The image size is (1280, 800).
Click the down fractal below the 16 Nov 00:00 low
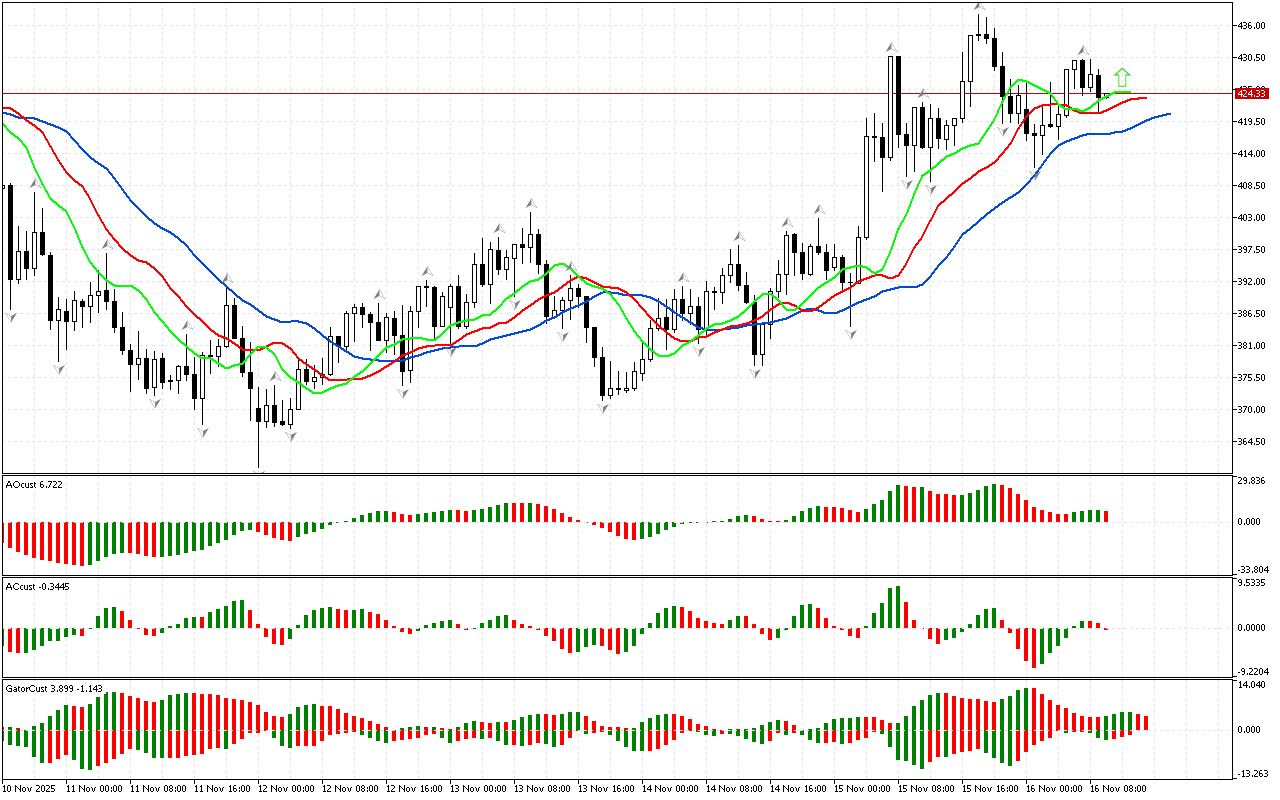(1034, 173)
